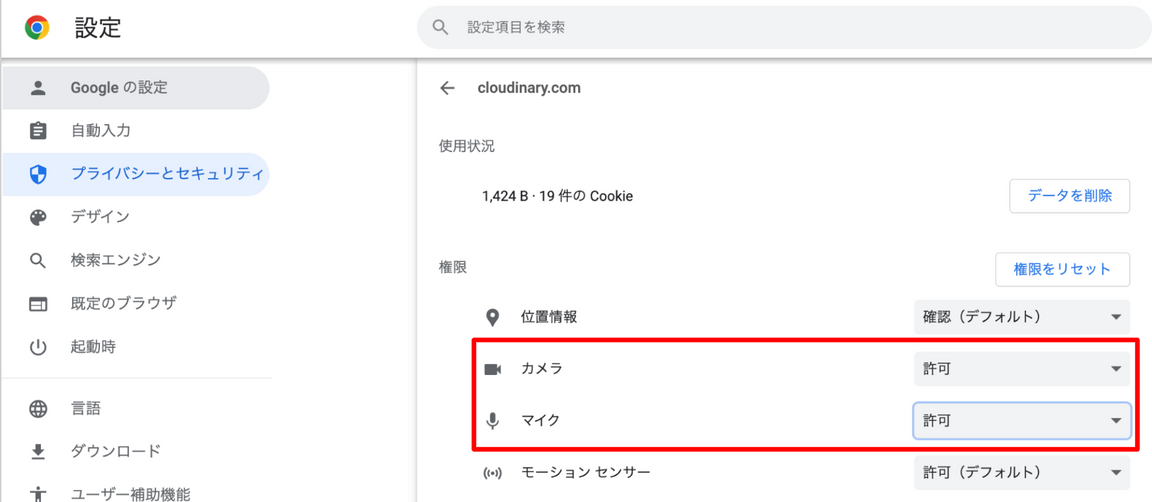The image size is (1152, 502).
Task: Click the 権限をリセット button
Action: click(1062, 269)
